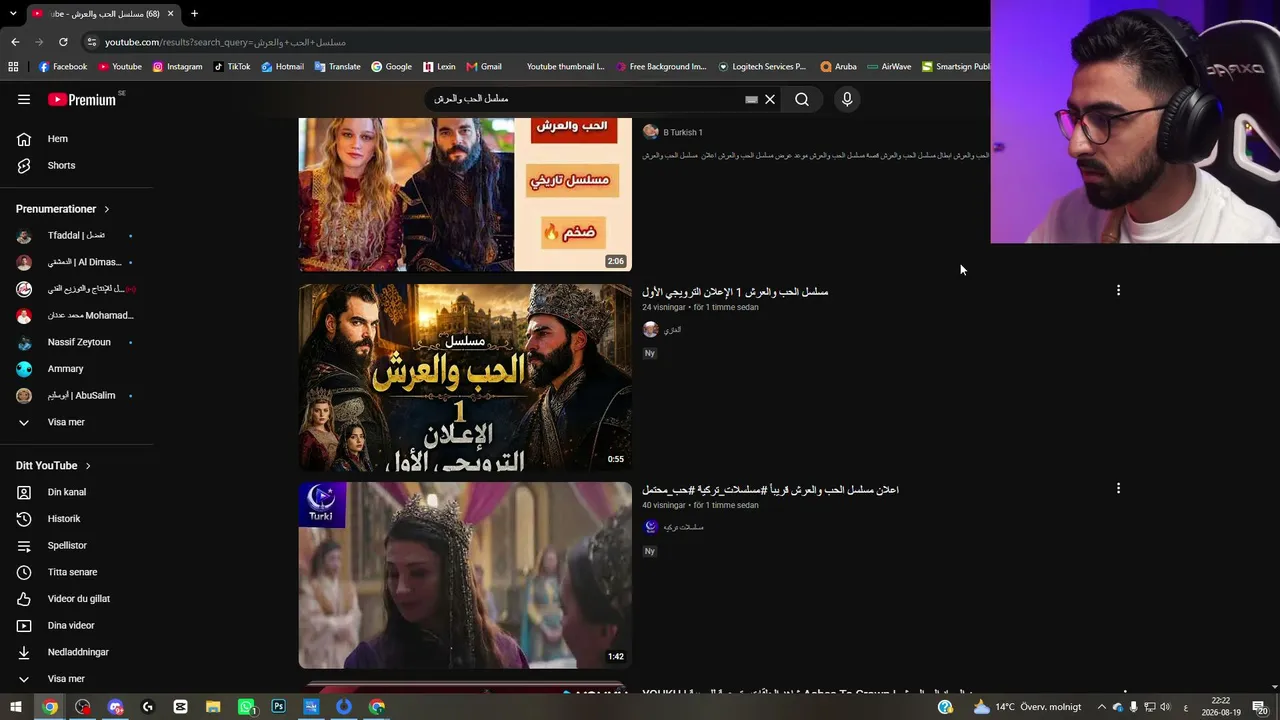Open Logitech Services bookmark
Image resolution: width=1280 pixels, height=720 pixels.
[x=762, y=67]
